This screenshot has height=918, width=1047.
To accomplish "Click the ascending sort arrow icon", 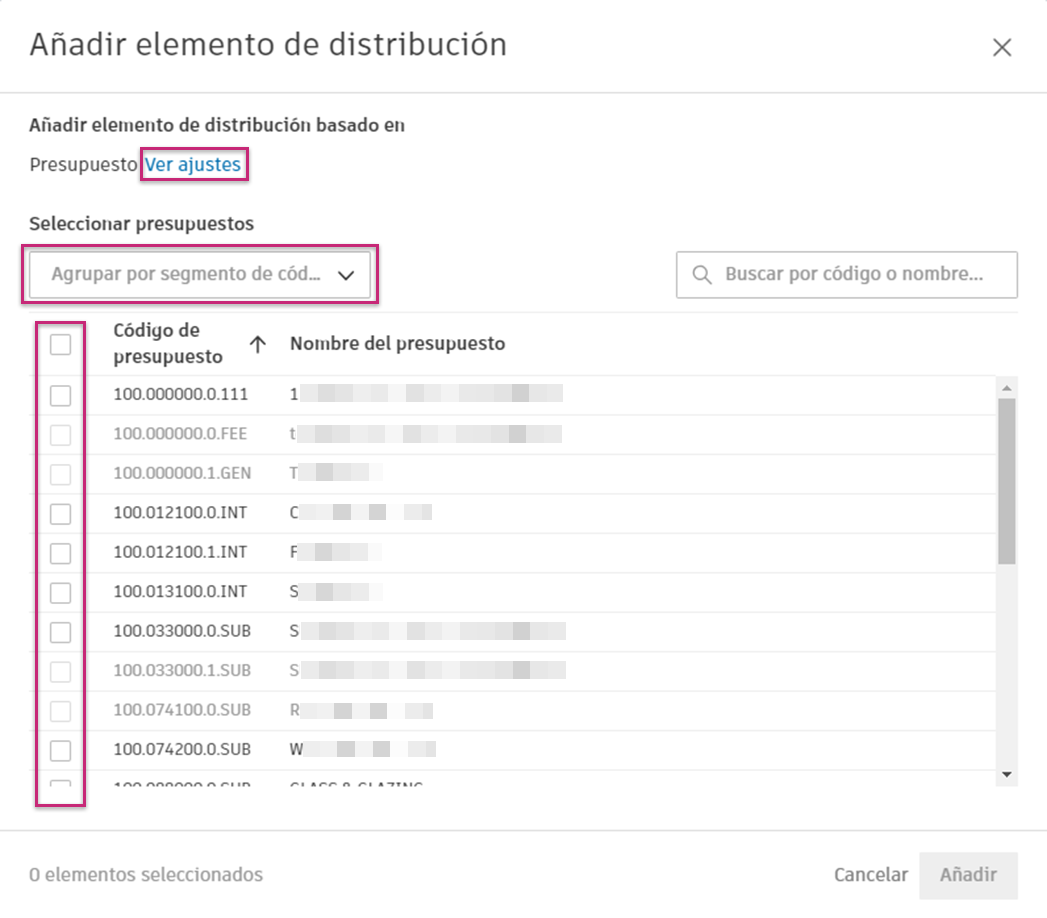I will point(258,344).
